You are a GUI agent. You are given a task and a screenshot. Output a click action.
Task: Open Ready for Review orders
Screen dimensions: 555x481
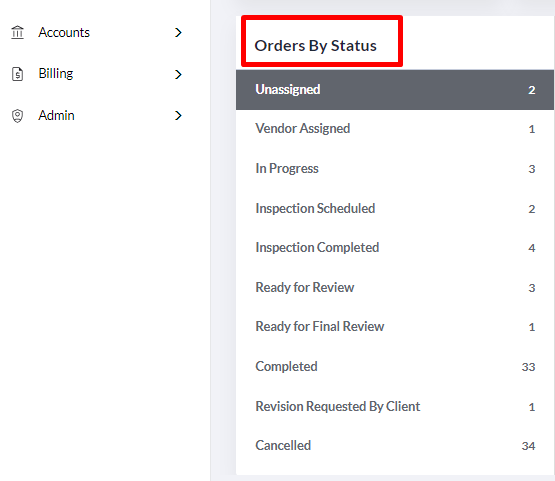pos(395,288)
